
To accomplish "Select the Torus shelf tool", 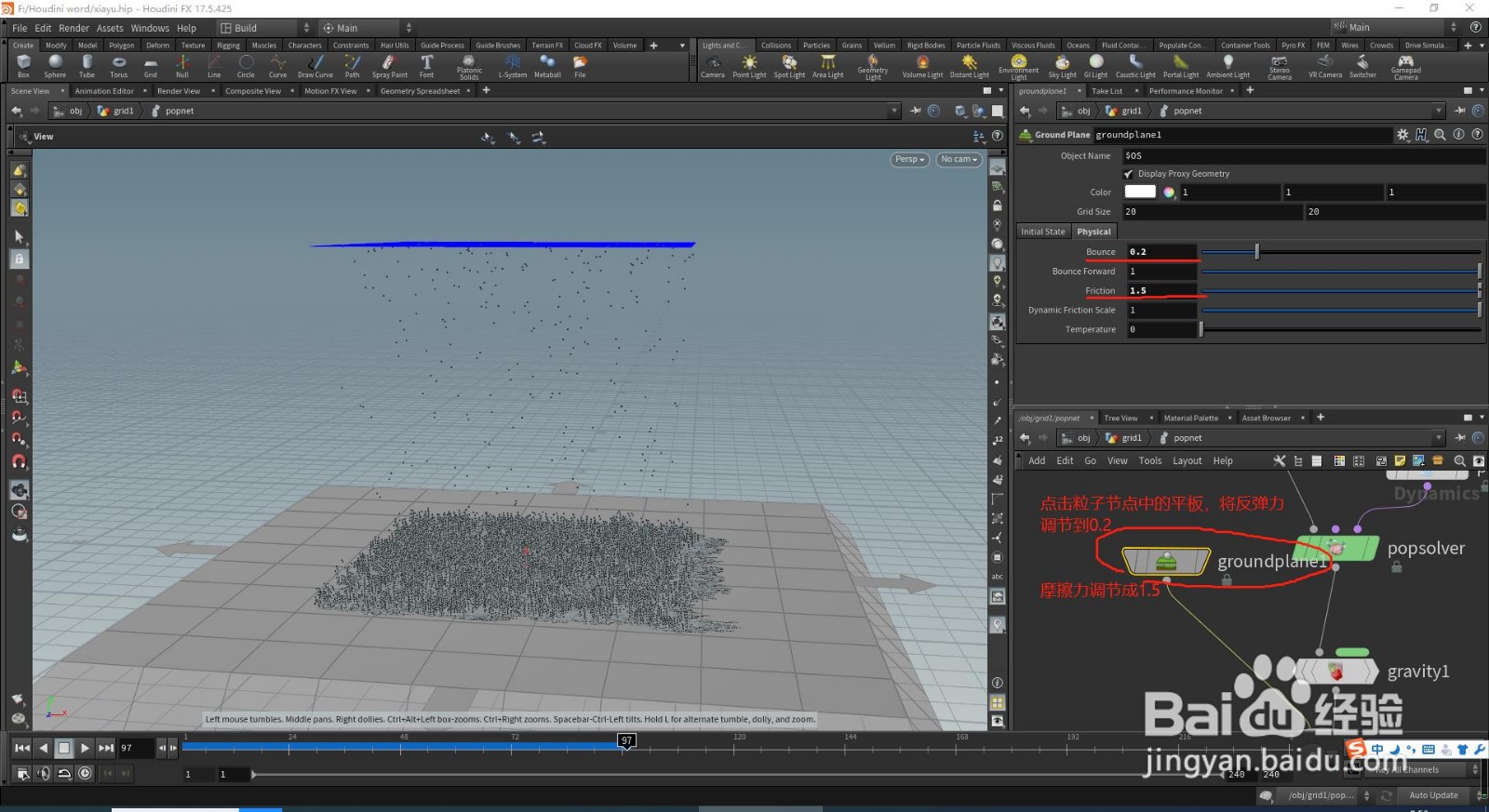I will pyautogui.click(x=119, y=66).
